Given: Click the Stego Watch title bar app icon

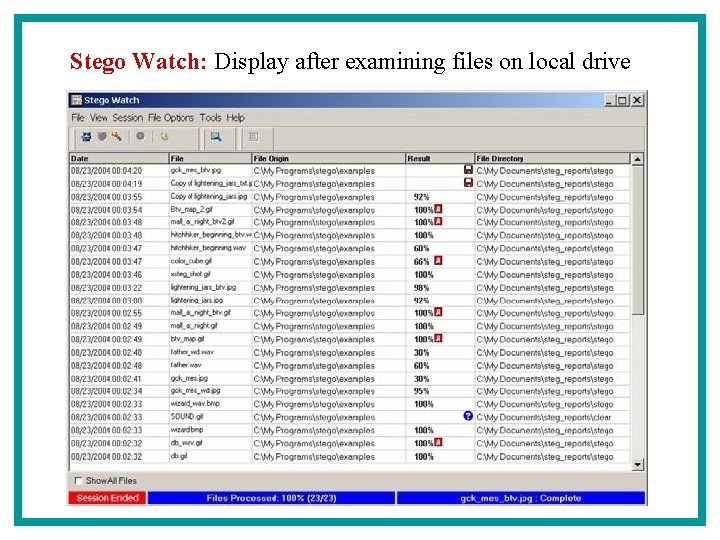Looking at the screenshot, I should point(76,100).
